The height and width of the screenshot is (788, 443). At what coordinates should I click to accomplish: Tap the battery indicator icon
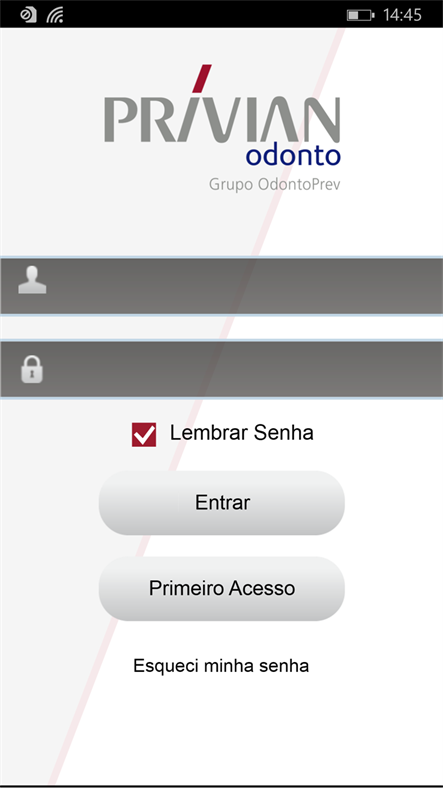(360, 16)
